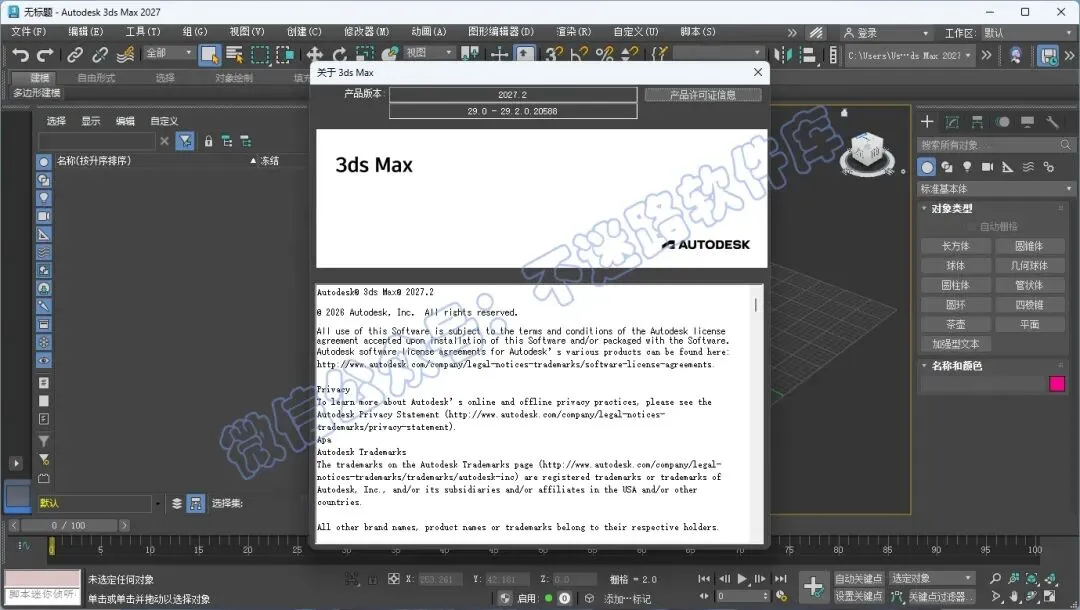Select the Cameras category icon

coord(987,167)
